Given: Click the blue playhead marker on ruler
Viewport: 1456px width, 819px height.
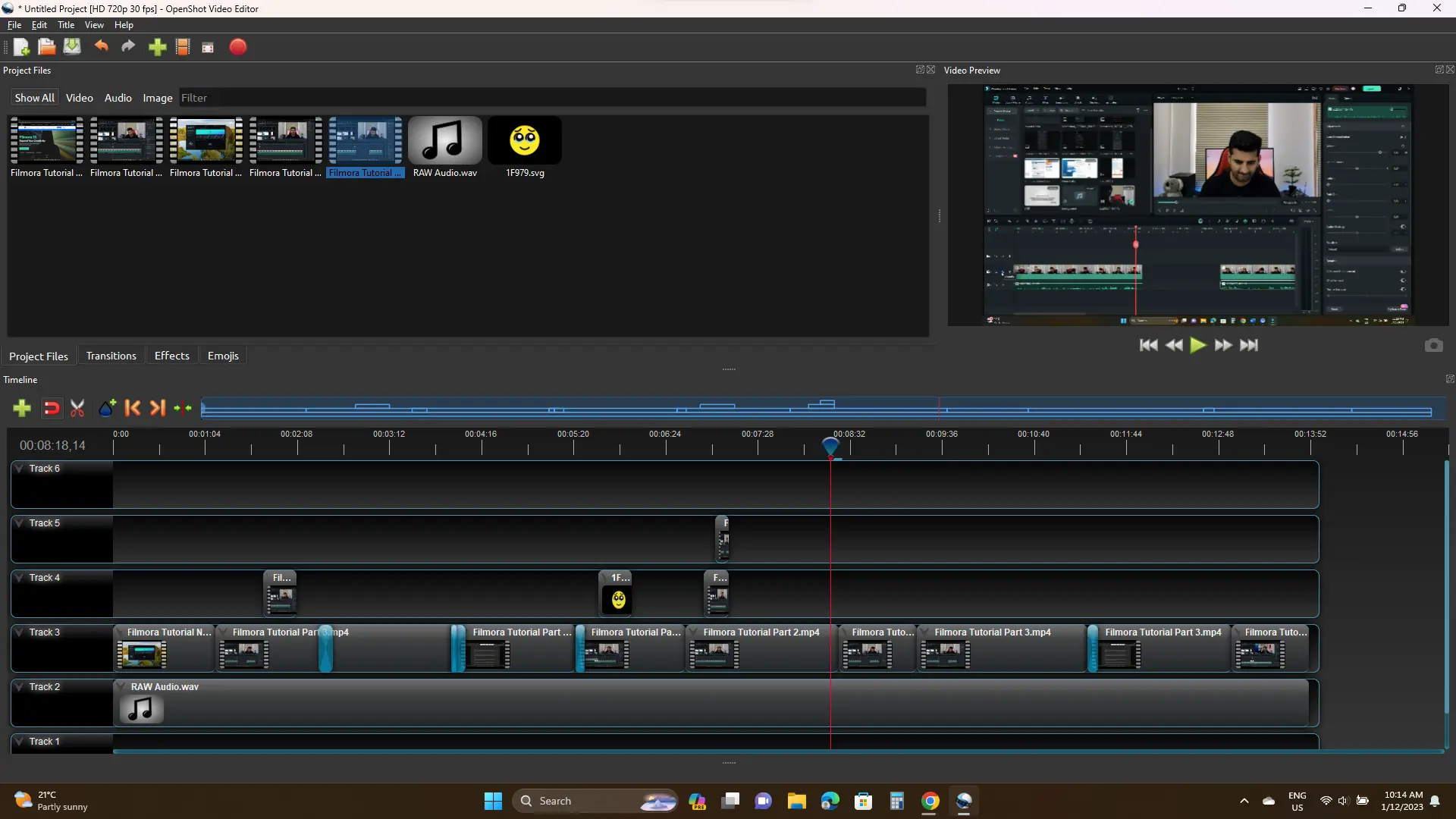Looking at the screenshot, I should click(x=830, y=447).
